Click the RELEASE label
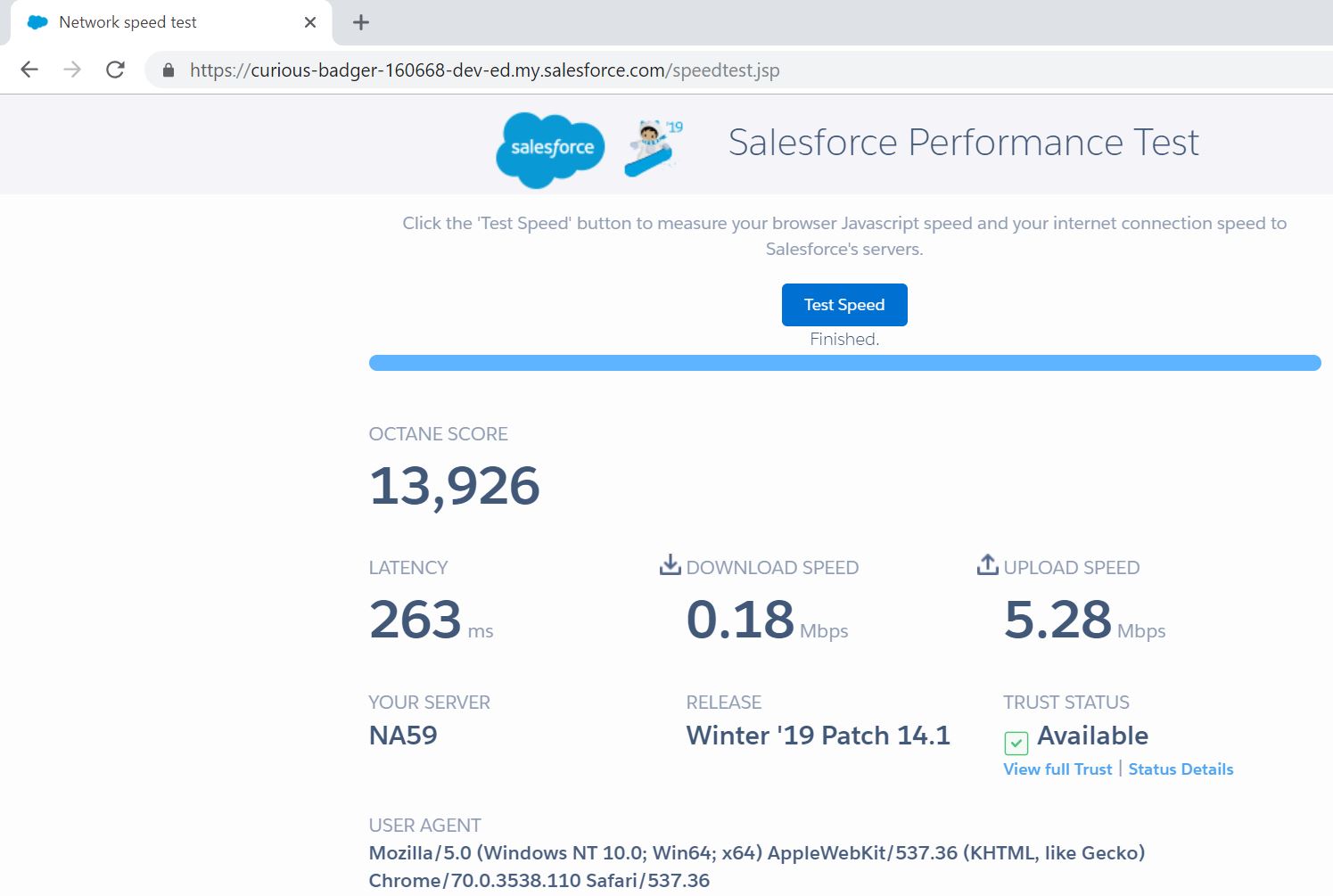This screenshot has width=1333, height=896. pos(724,703)
